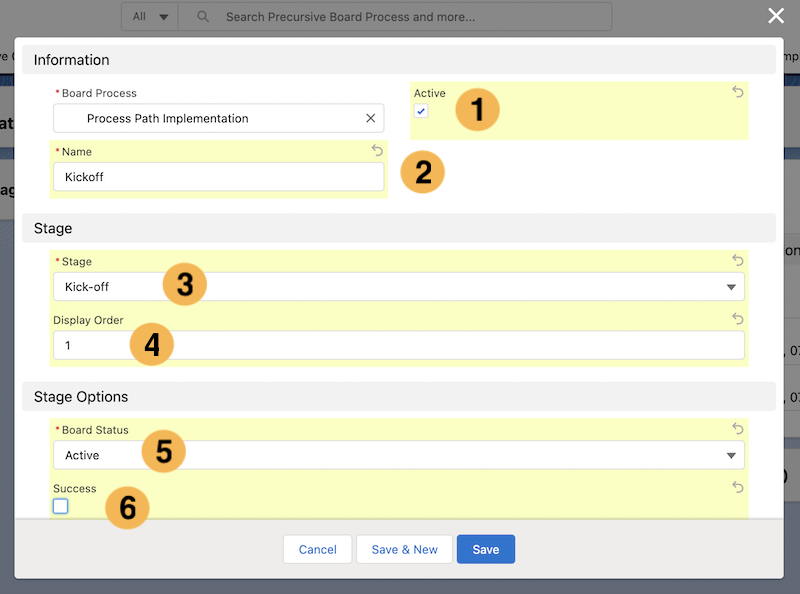Screen dimensions: 800x594
Task: Revert the Display Order value
Action: (x=737, y=320)
